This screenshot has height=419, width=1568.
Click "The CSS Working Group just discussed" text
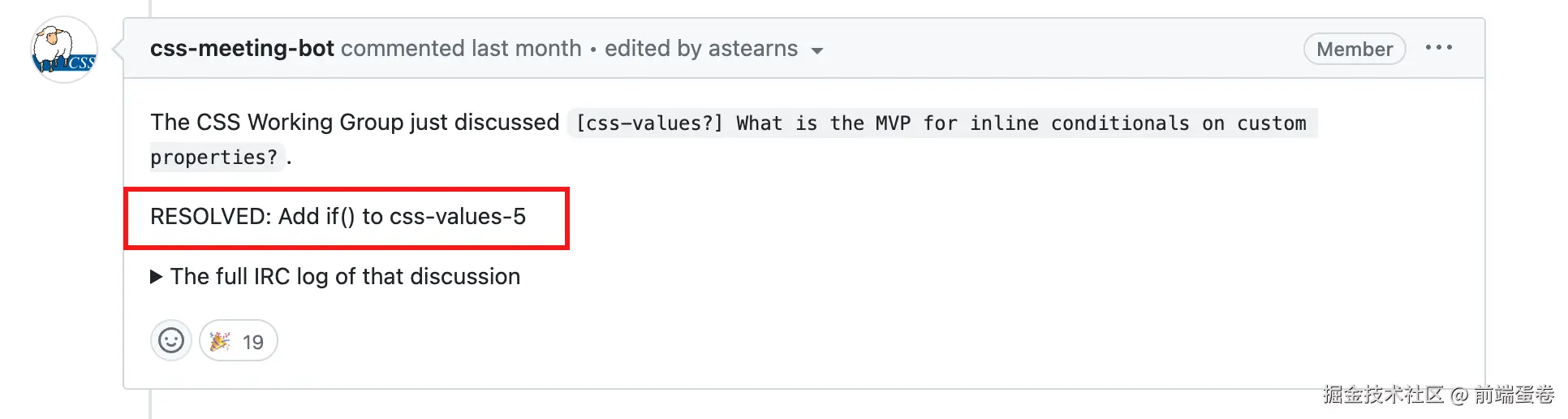(355, 123)
